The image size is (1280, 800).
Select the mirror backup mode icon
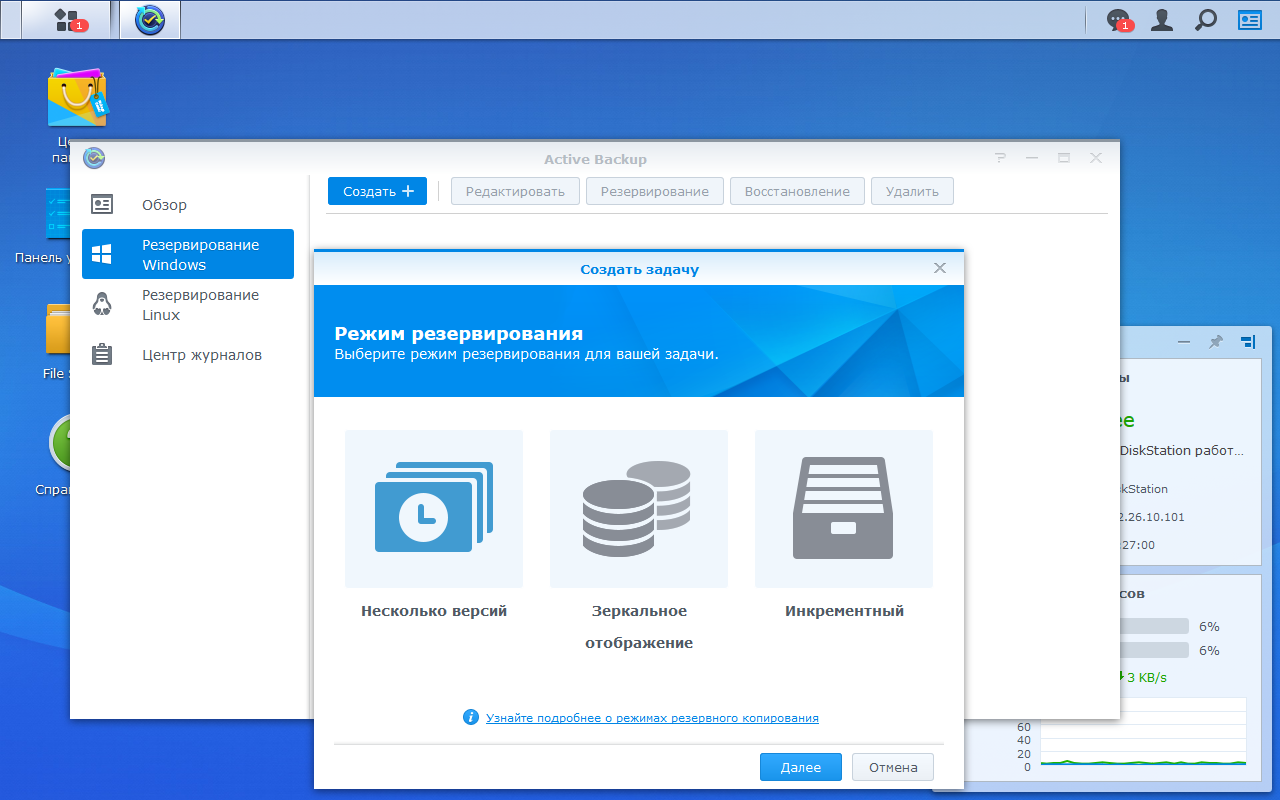(639, 509)
